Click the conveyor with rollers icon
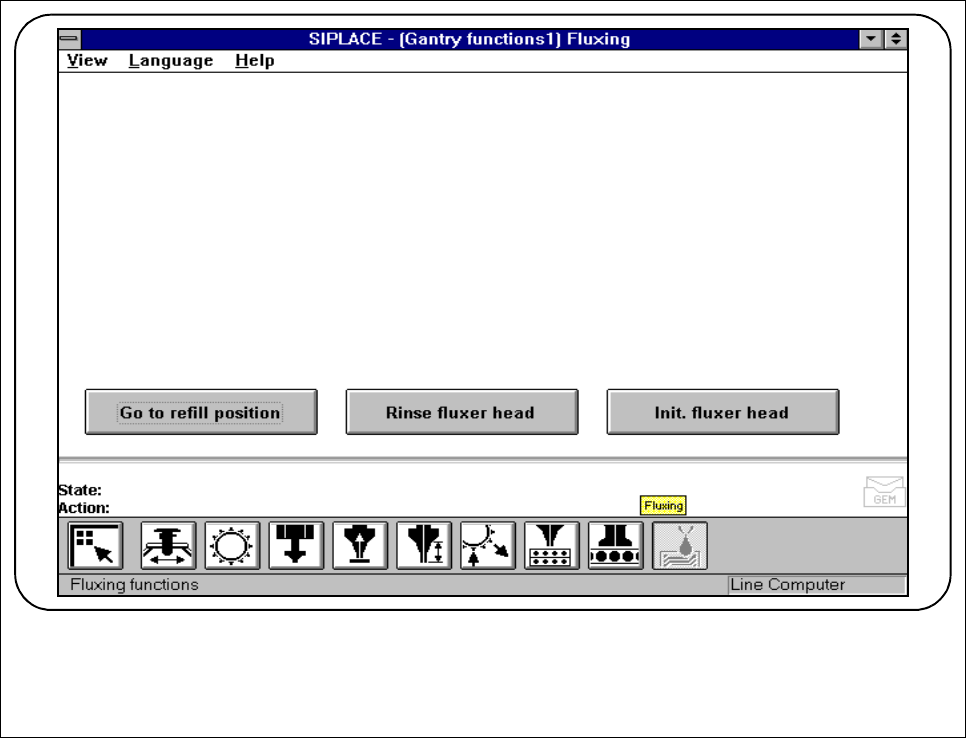The height and width of the screenshot is (738, 966). 616,546
